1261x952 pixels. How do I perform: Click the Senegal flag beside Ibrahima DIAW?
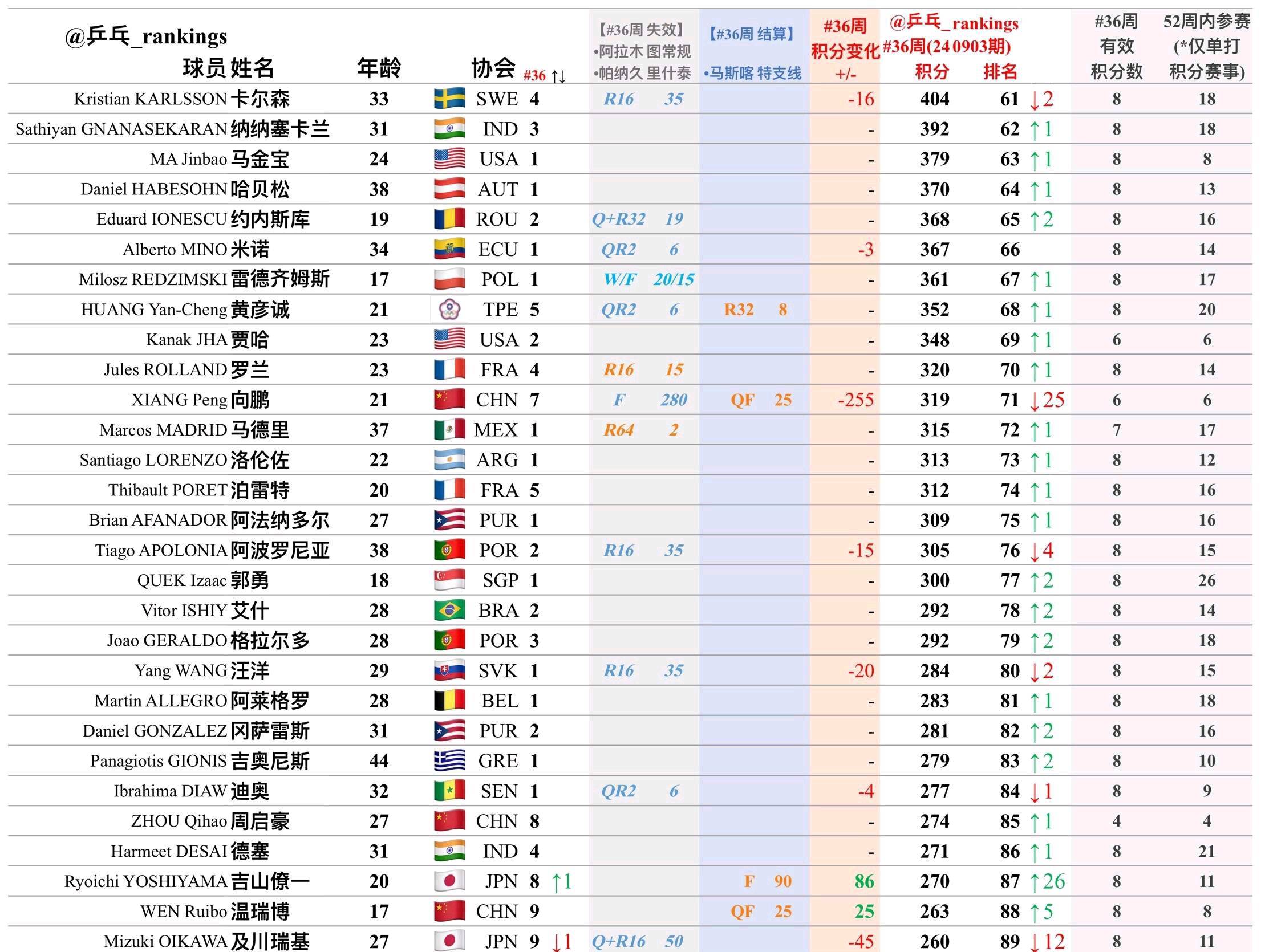tap(449, 791)
